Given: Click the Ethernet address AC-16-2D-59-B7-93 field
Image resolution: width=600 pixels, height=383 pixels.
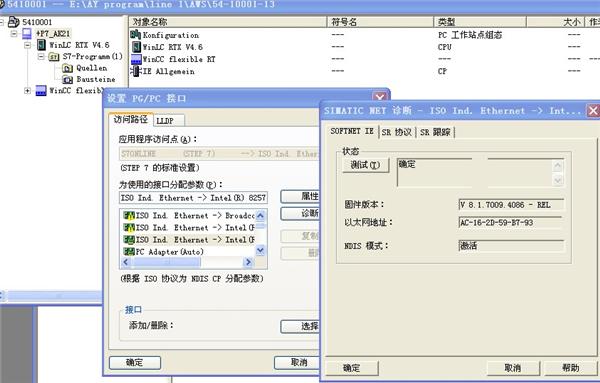Looking at the screenshot, I should (511, 222).
